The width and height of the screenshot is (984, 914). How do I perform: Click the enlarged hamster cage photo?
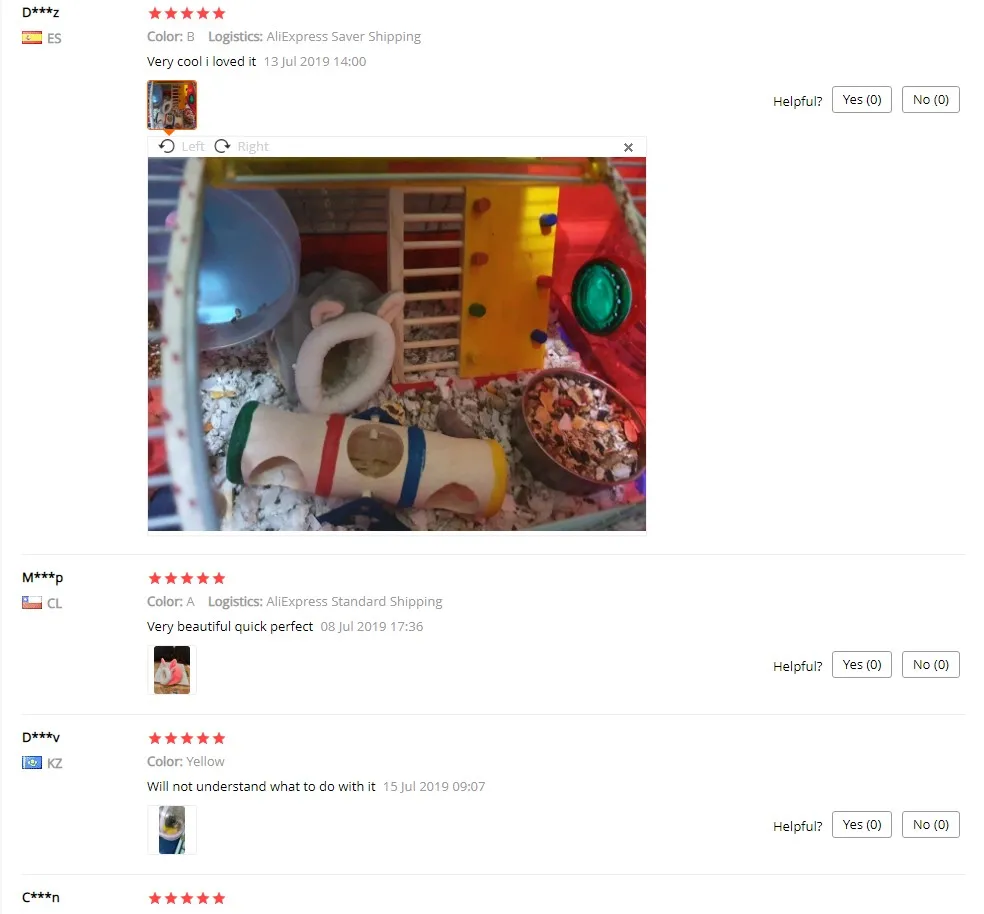tap(397, 344)
